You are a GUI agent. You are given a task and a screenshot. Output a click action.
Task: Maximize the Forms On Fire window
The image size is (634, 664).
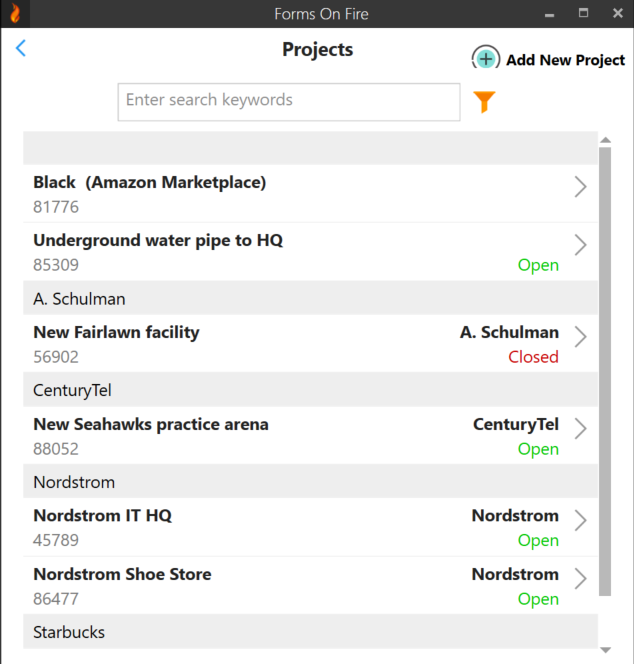click(584, 13)
